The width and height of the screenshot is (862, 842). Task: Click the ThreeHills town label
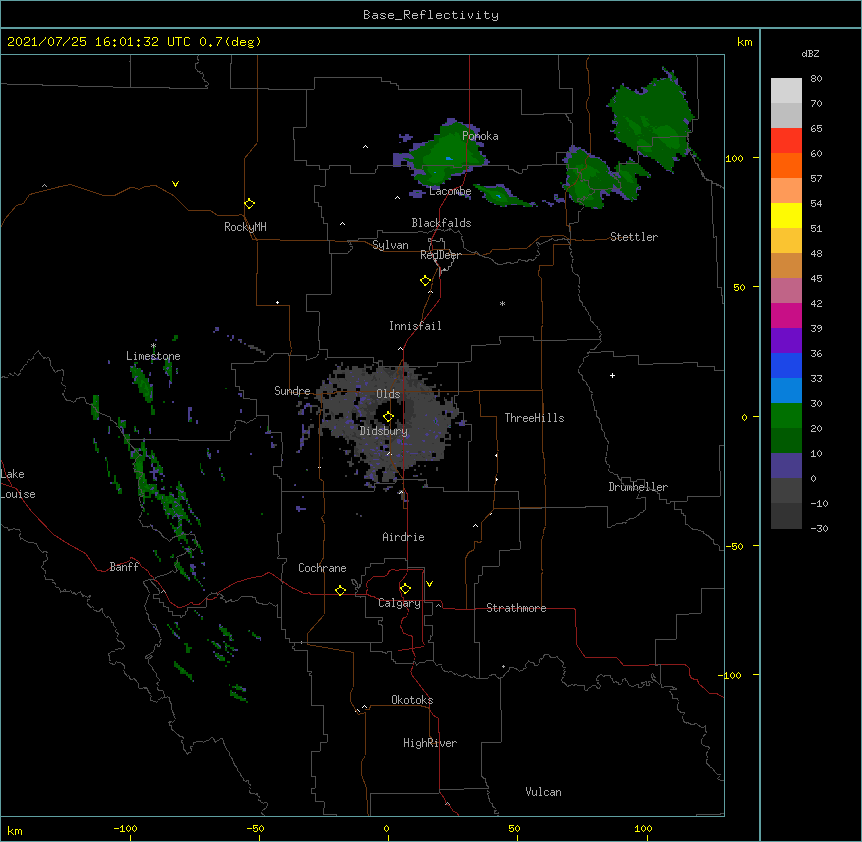point(534,418)
